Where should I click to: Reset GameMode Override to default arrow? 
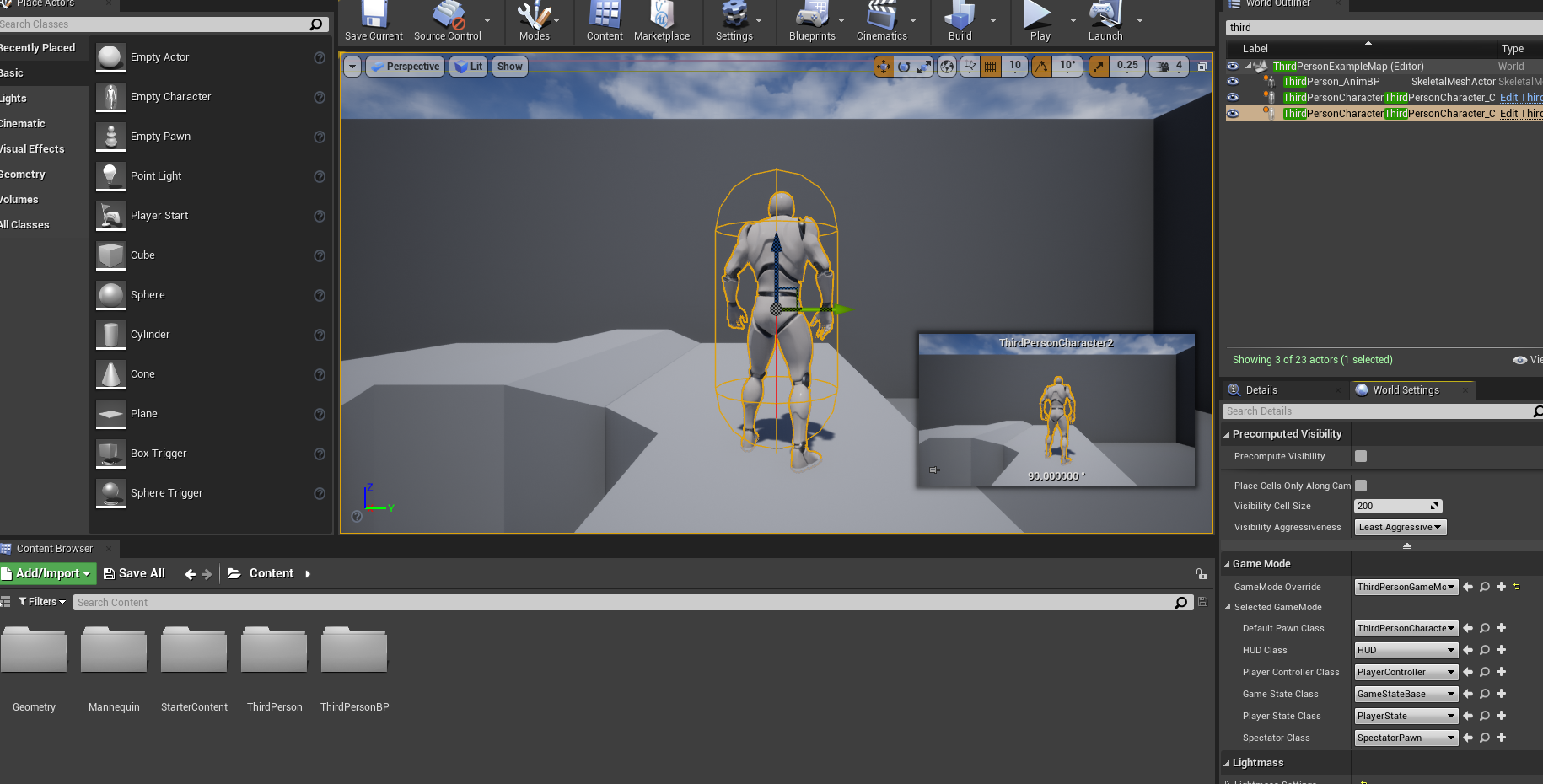[x=1516, y=587]
